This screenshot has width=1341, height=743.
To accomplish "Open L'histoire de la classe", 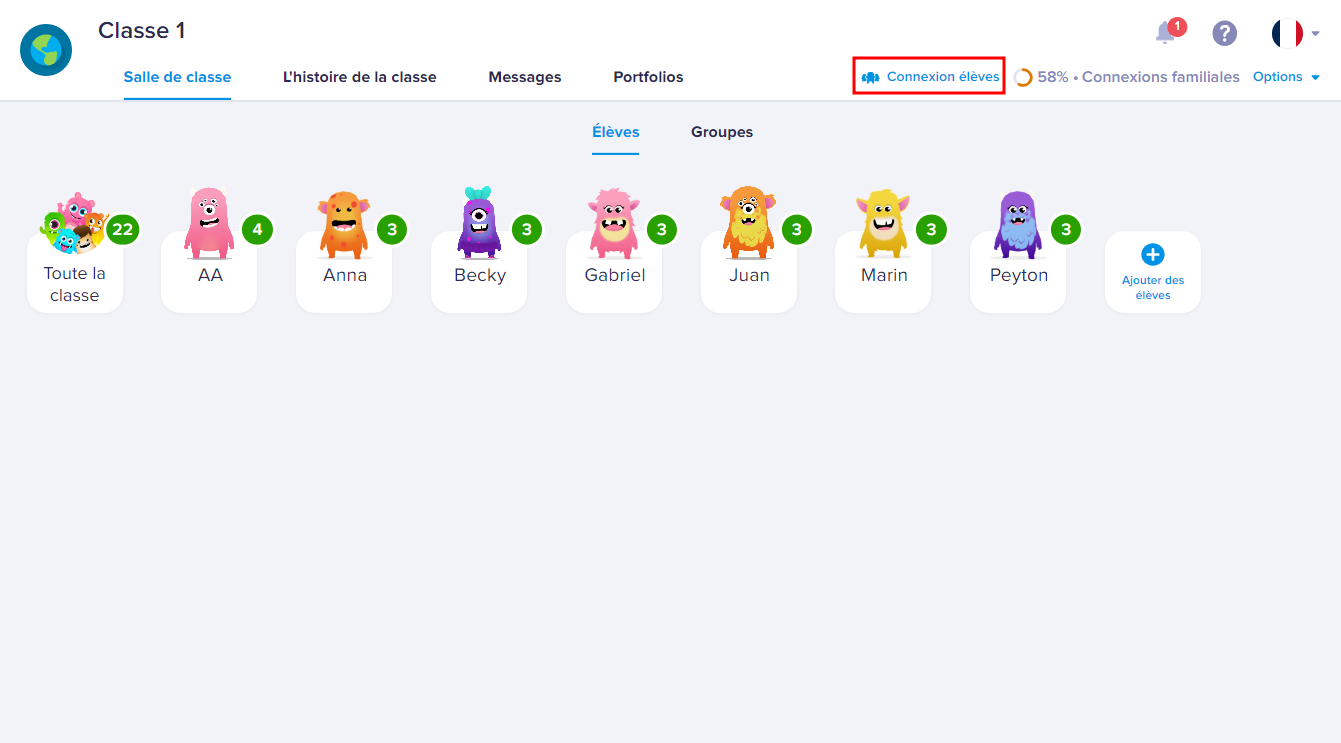I will tap(360, 76).
